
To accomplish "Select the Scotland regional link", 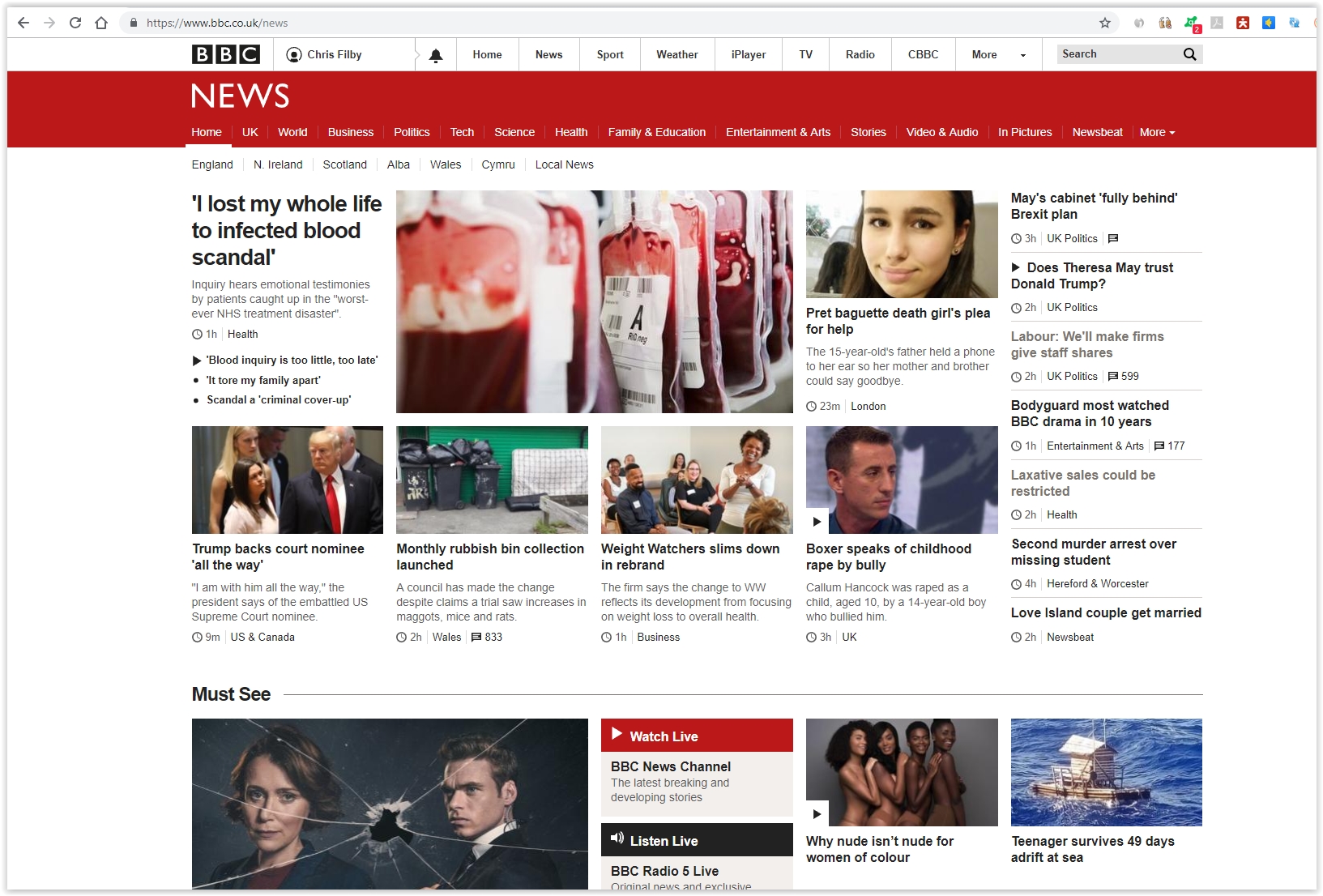I will click(x=345, y=164).
